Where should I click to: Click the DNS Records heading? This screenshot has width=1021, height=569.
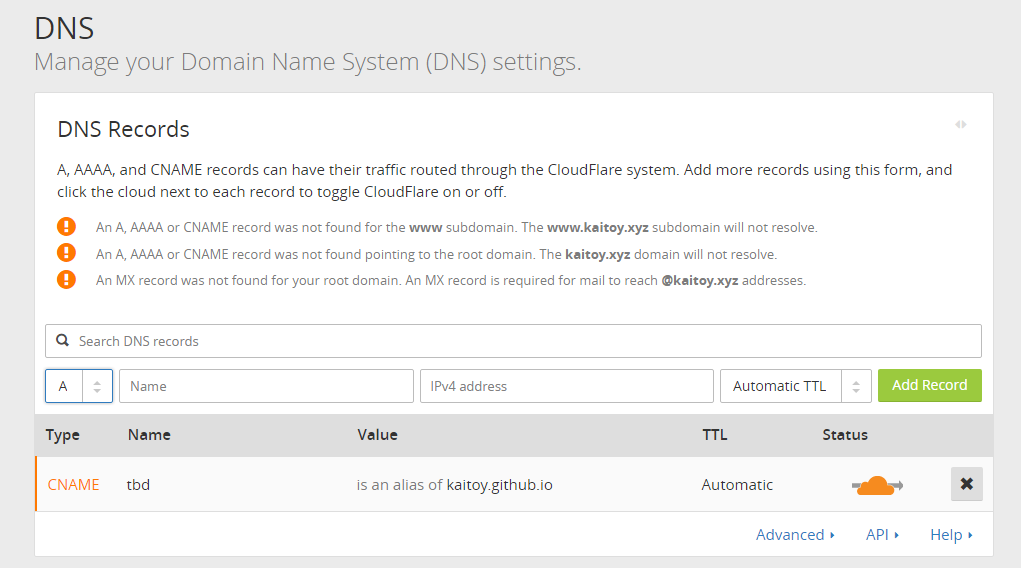pos(123,129)
